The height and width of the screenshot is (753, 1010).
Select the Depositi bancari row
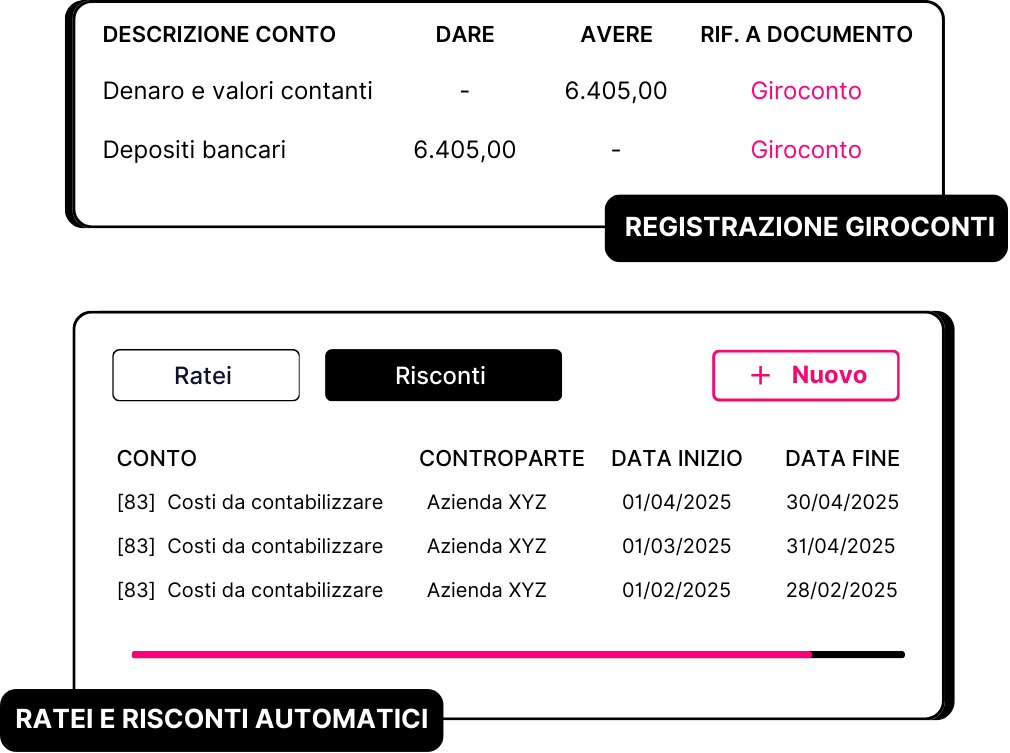point(508,150)
